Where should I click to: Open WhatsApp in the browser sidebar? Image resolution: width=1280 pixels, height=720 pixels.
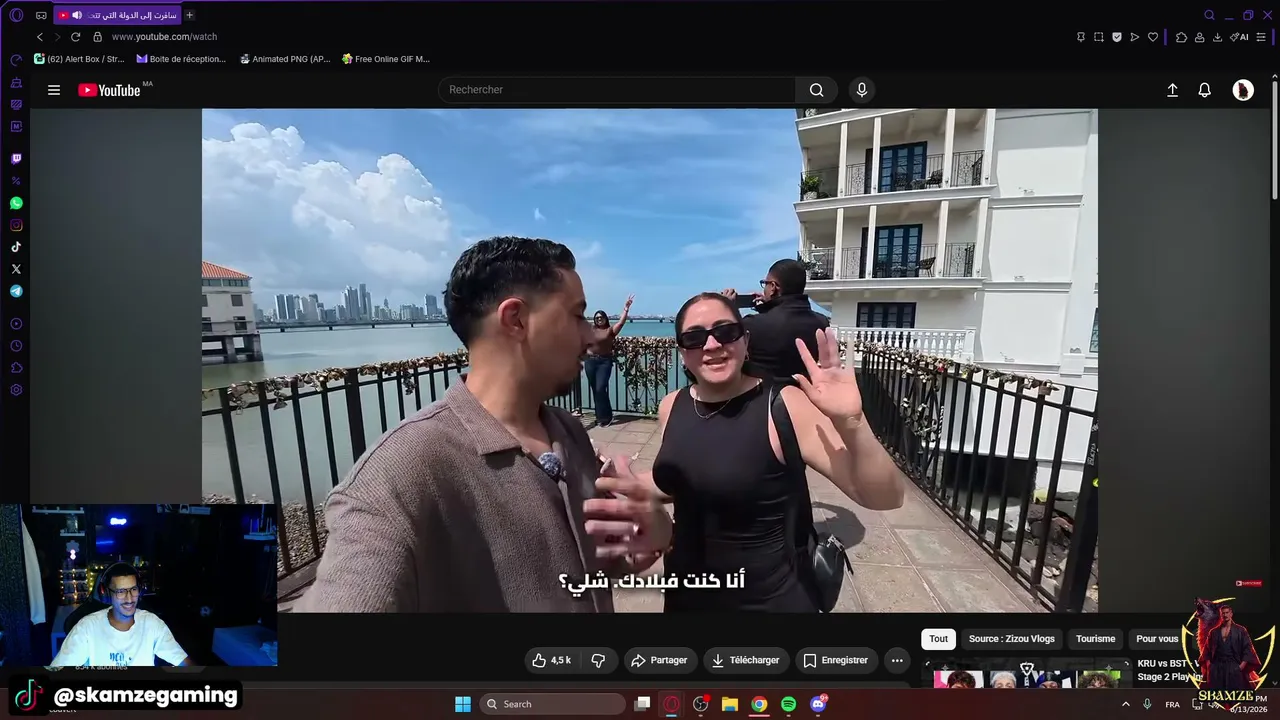(x=16, y=203)
